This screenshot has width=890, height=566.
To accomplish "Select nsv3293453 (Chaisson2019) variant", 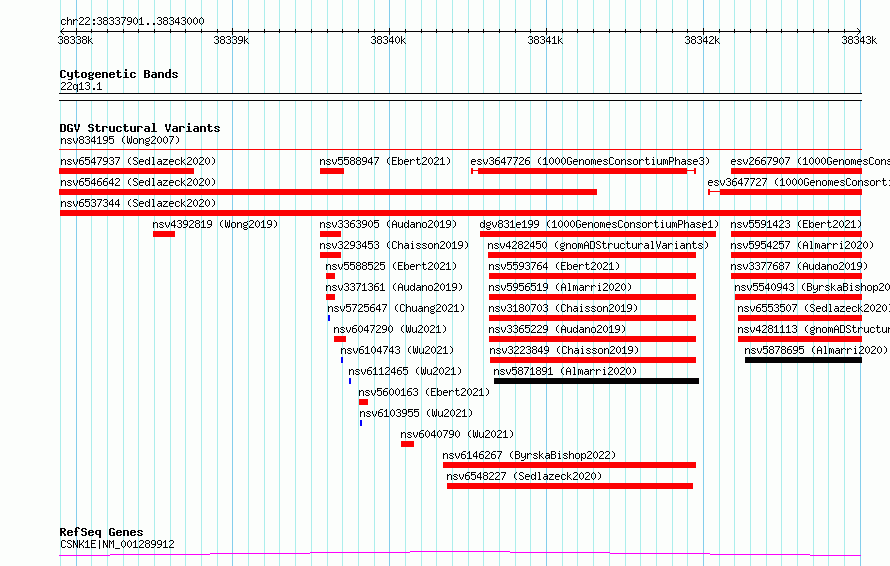I will (x=394, y=245).
